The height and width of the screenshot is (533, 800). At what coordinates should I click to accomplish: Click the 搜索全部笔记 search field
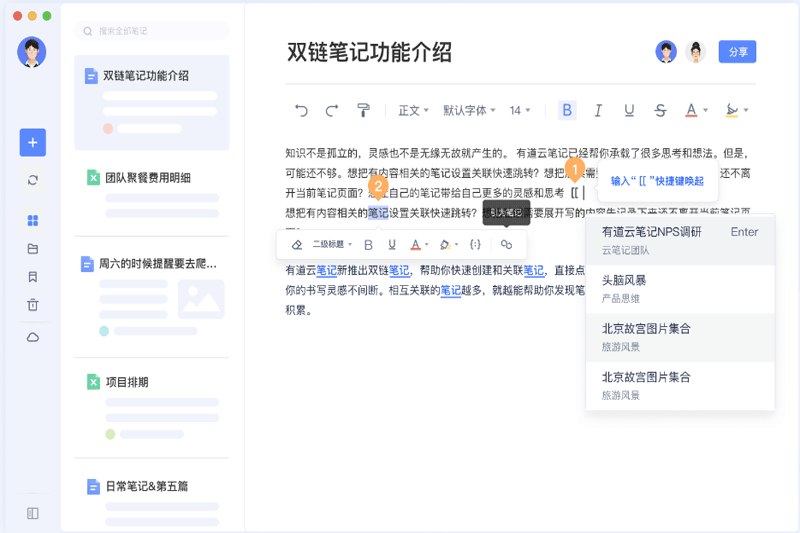pyautogui.click(x=152, y=31)
